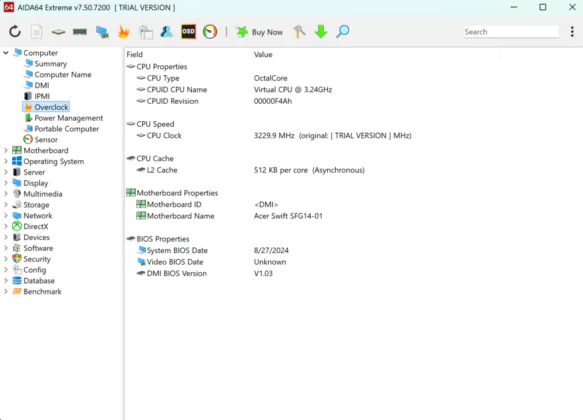Expand the Software node arrow

6,248
